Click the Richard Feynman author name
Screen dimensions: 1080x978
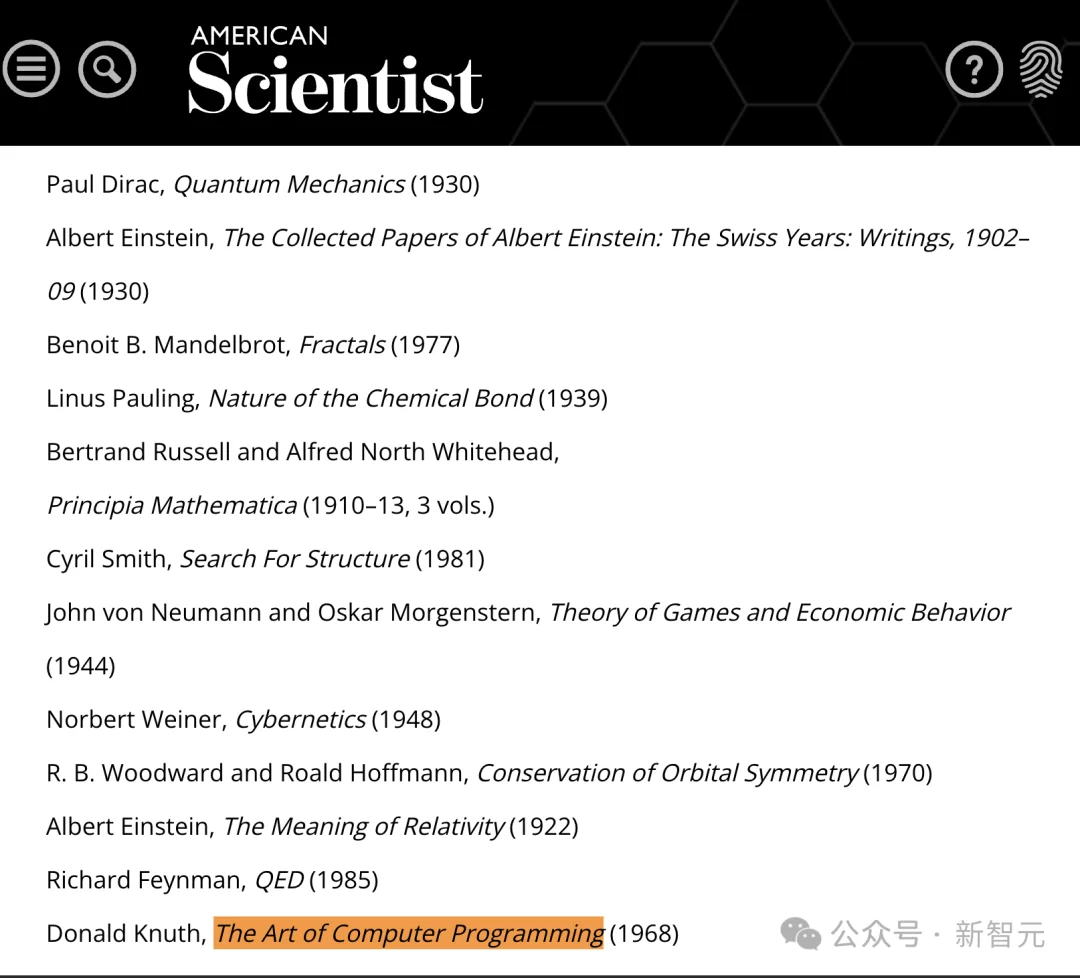145,881
